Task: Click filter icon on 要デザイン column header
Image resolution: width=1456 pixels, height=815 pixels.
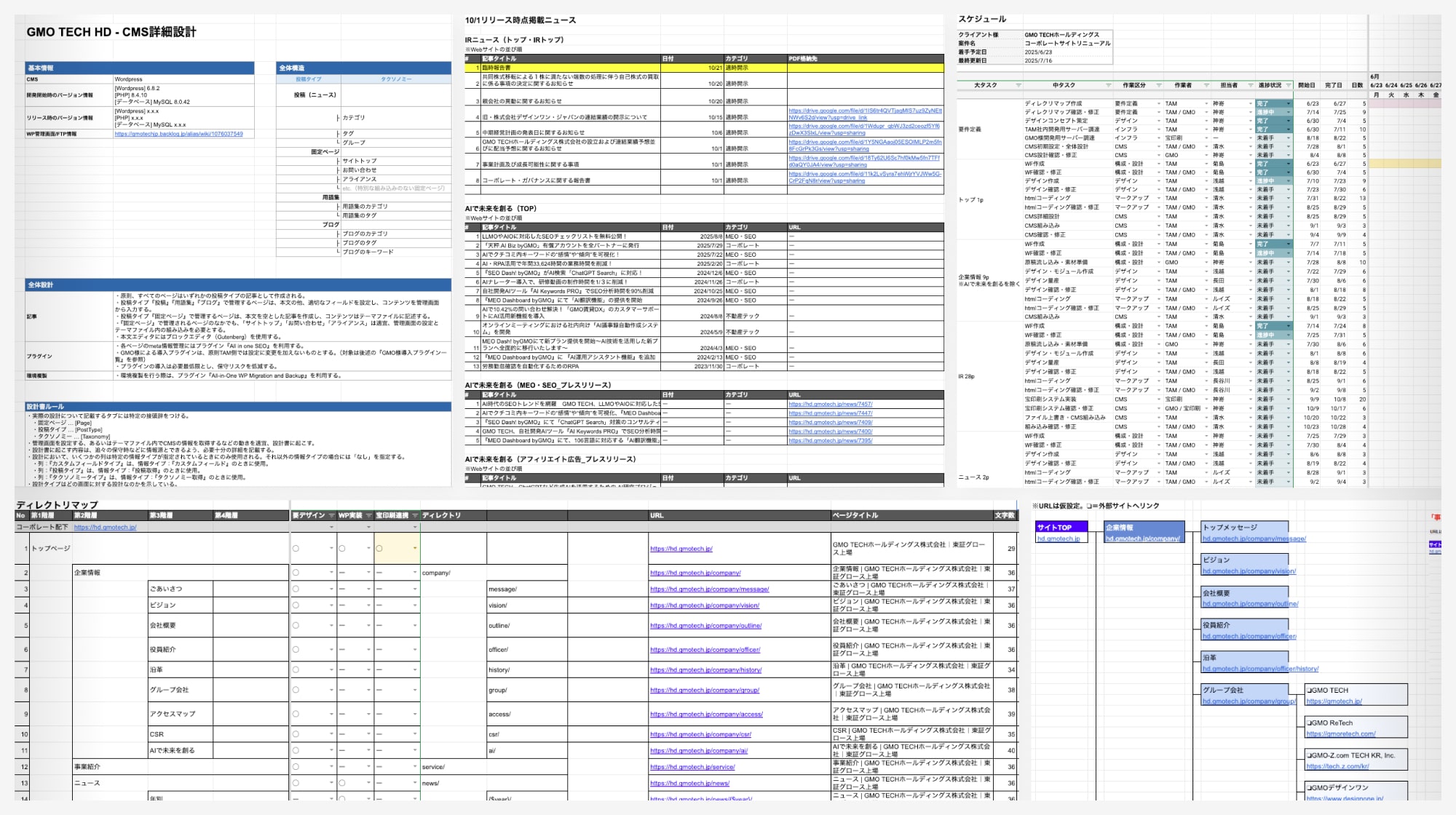Action: coord(331,515)
